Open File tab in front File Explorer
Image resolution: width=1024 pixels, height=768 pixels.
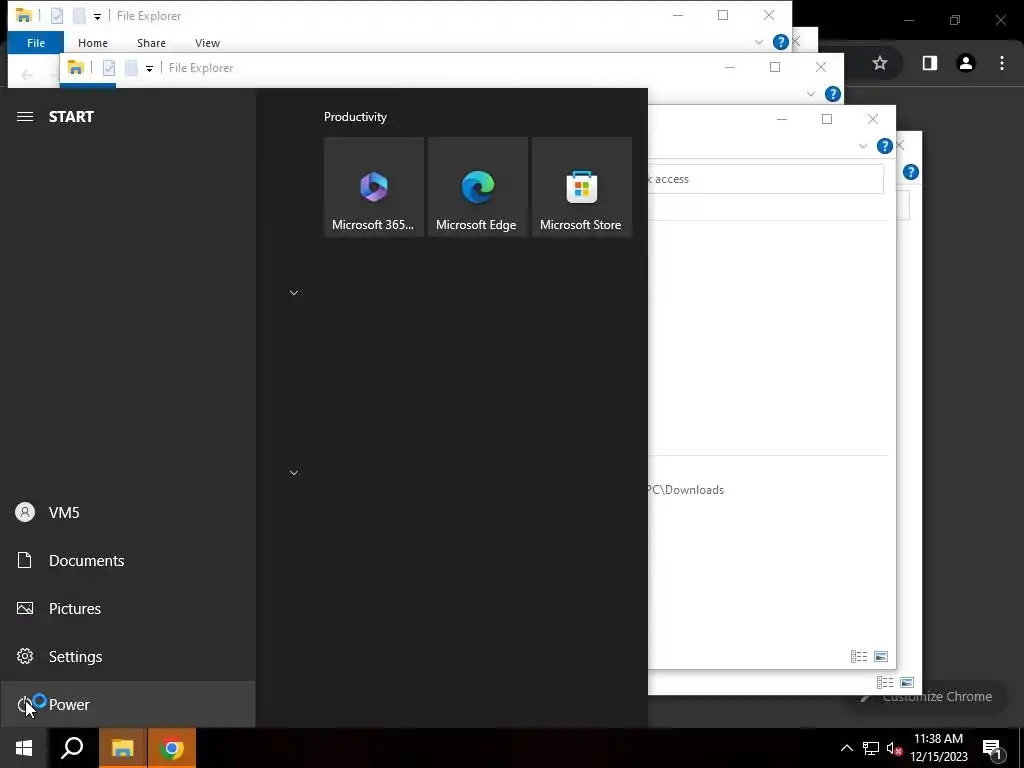coord(36,42)
